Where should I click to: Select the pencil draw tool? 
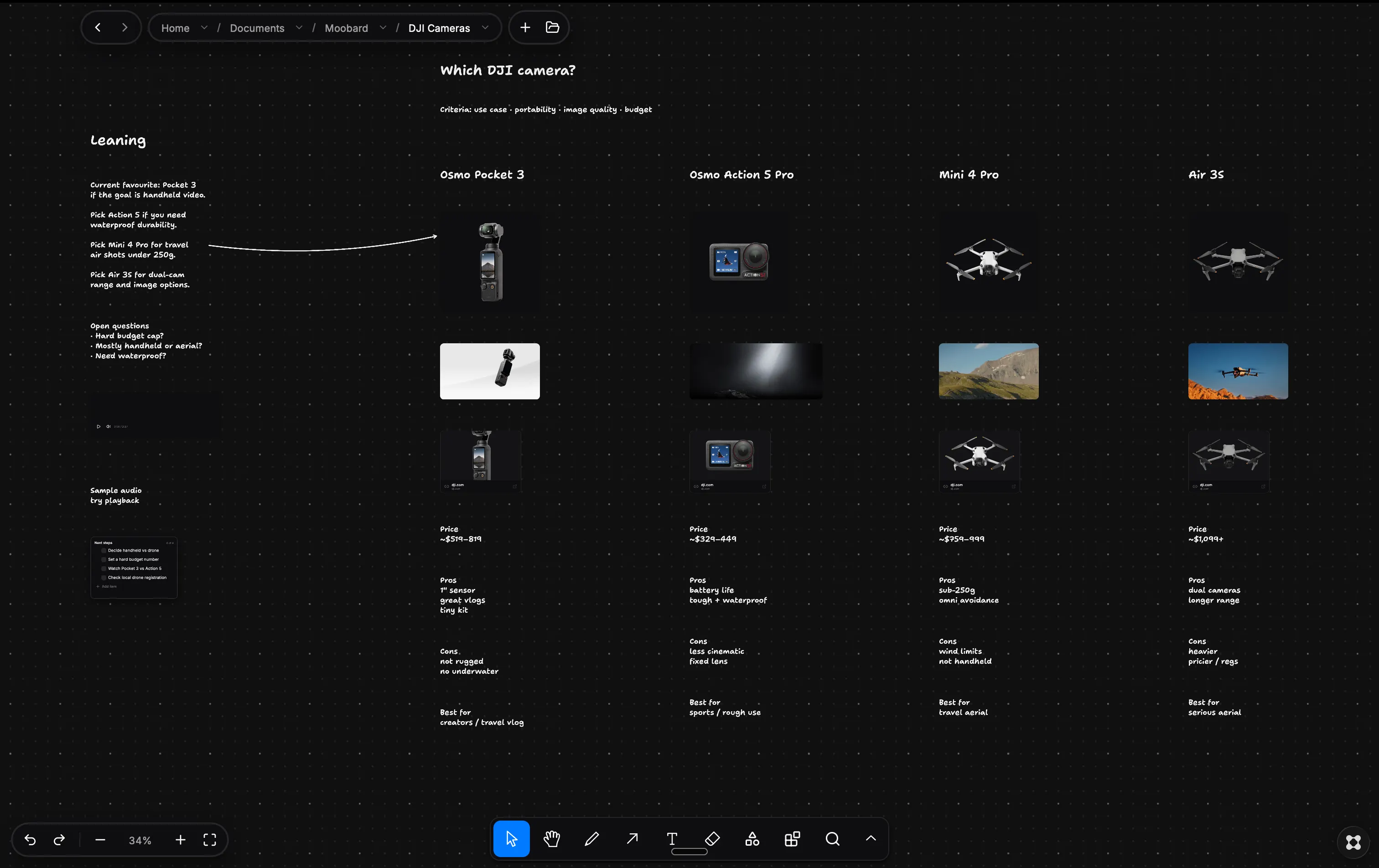591,839
